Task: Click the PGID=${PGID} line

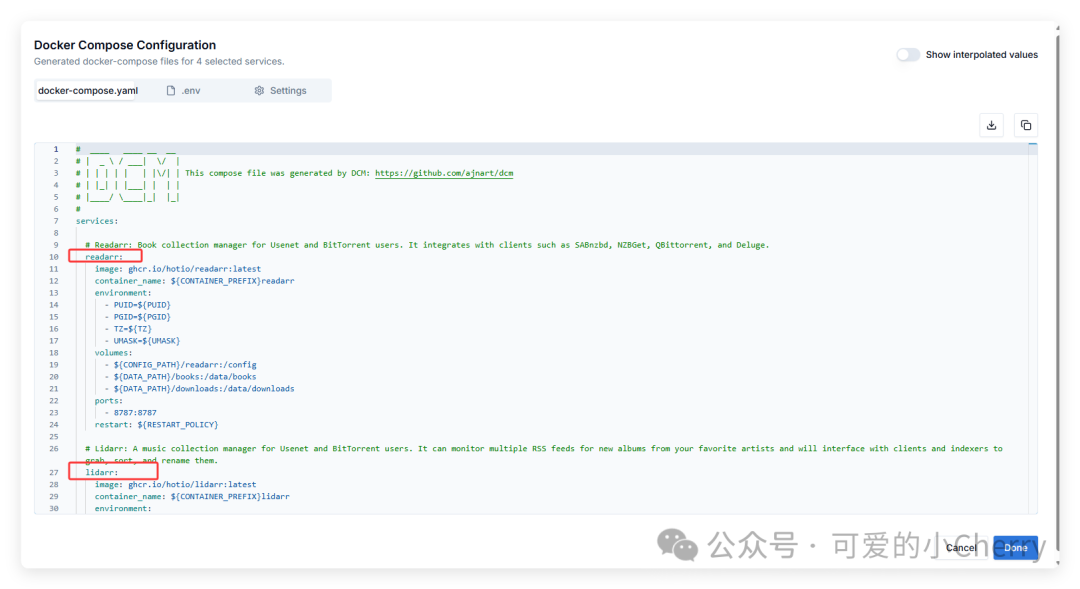Action: click(137, 317)
